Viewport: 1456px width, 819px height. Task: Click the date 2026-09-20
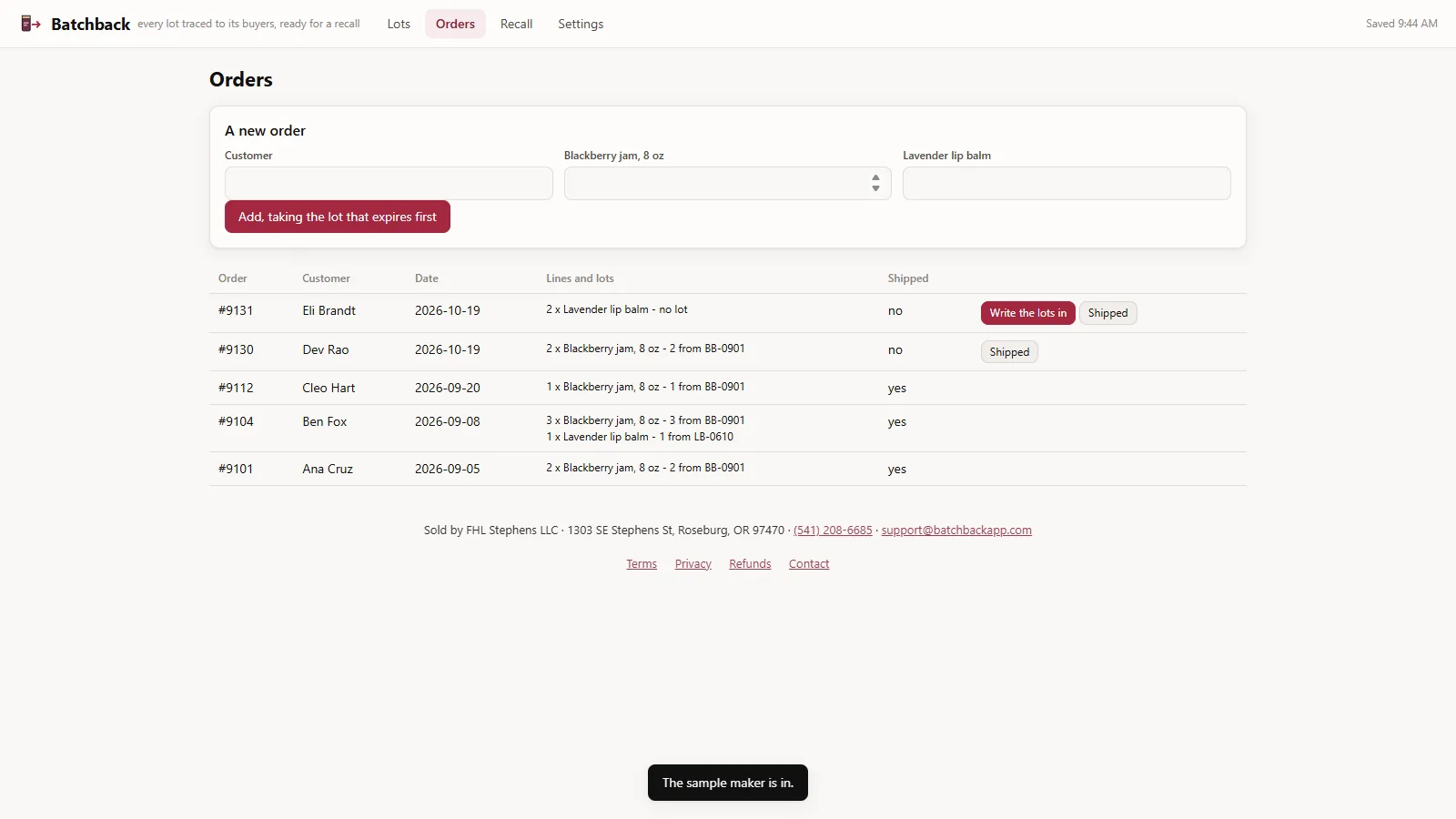[x=447, y=388]
